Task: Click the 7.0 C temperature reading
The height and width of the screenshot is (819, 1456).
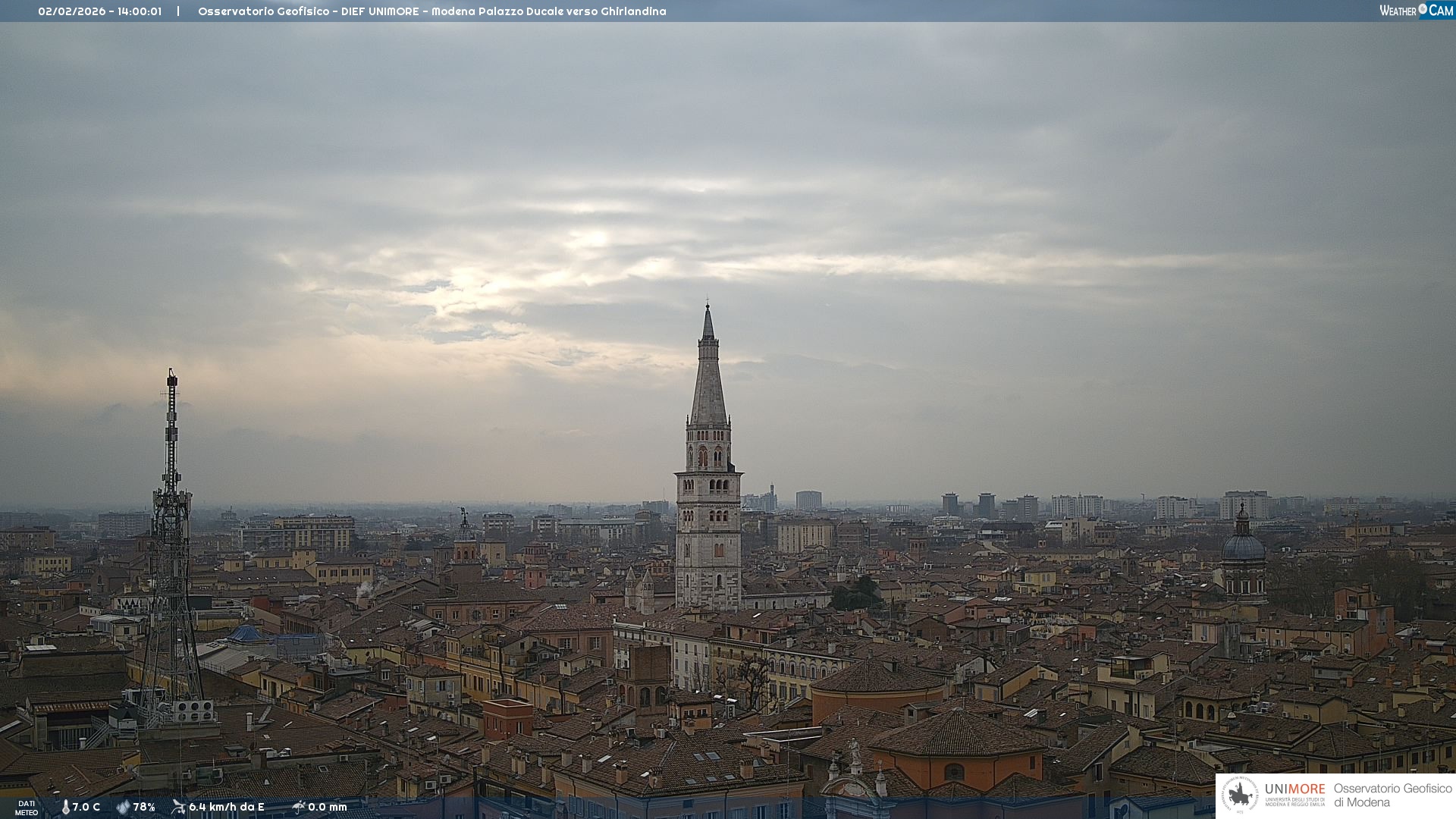Action: click(x=86, y=807)
